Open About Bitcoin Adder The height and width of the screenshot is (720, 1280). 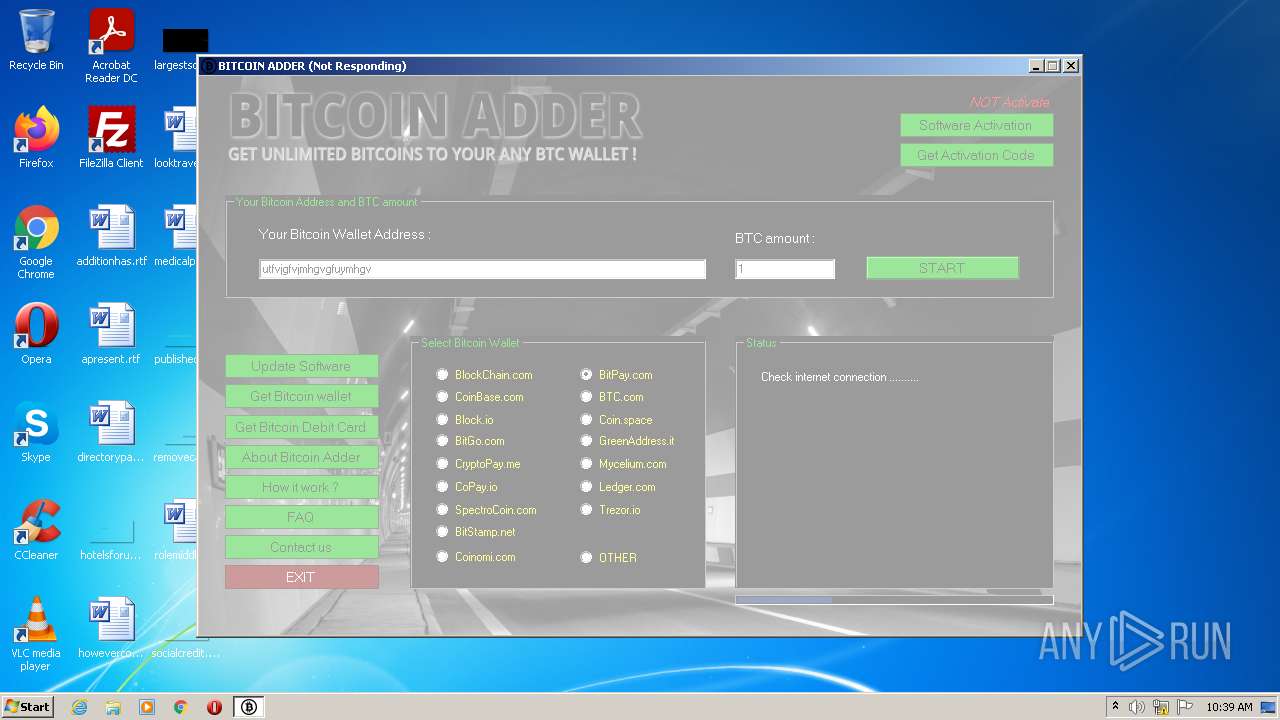301,457
